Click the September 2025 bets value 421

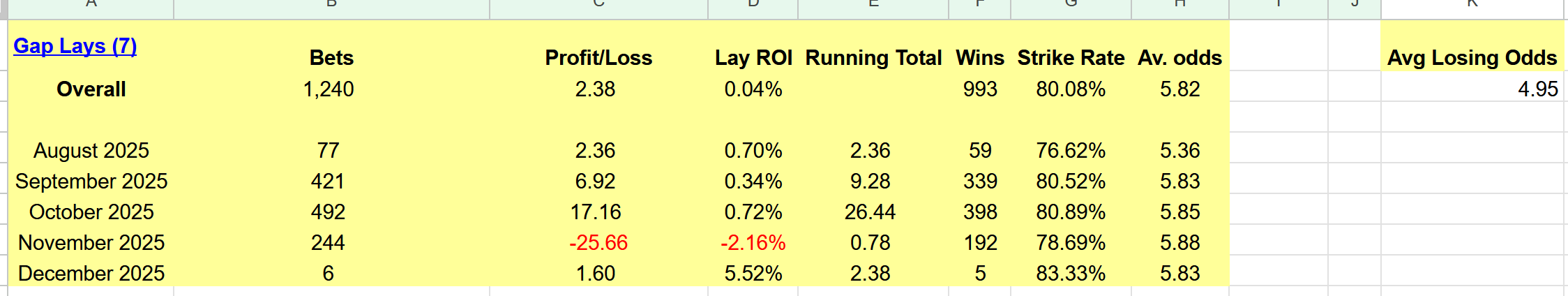328,182
